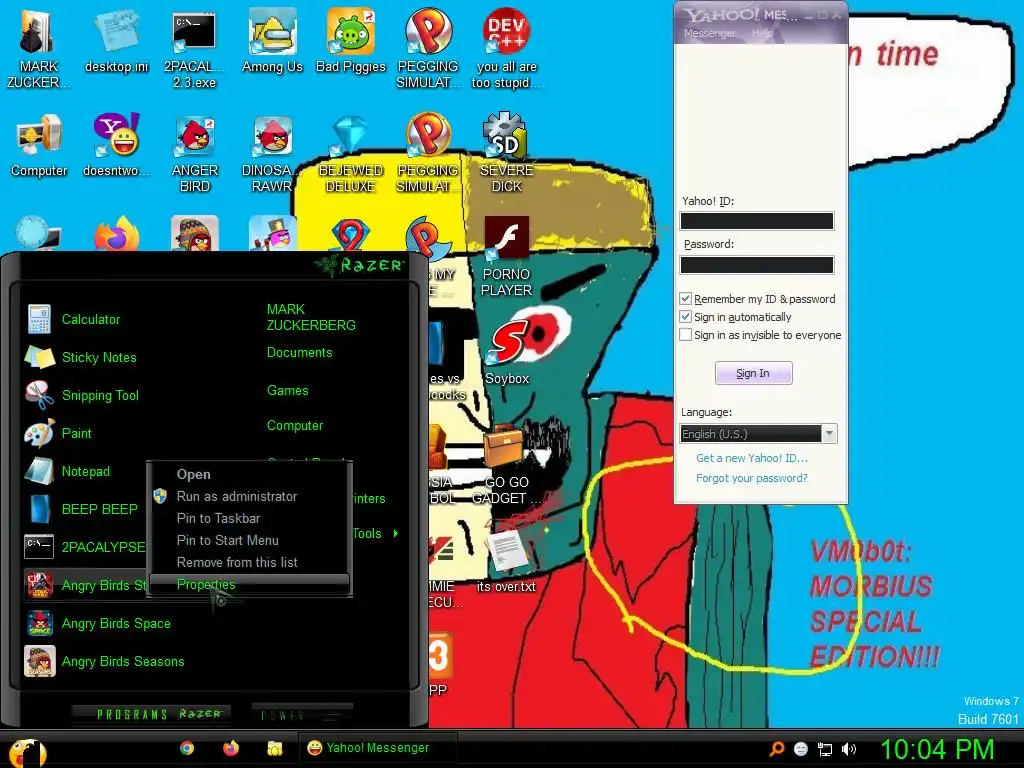Image resolution: width=1024 pixels, height=768 pixels.
Task: Launch Bad Piggies desktop shortcut
Action: point(351,41)
